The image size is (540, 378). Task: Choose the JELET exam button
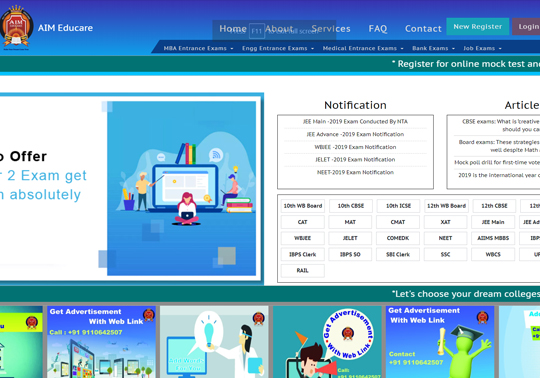point(350,238)
